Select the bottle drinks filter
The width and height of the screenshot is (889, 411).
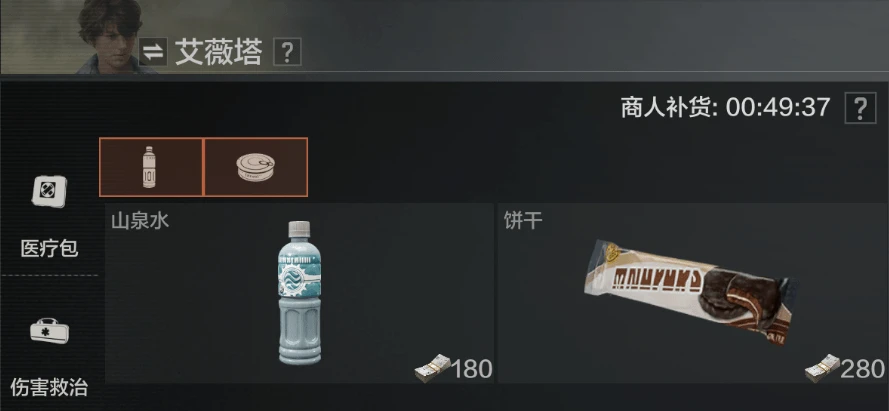tap(151, 167)
